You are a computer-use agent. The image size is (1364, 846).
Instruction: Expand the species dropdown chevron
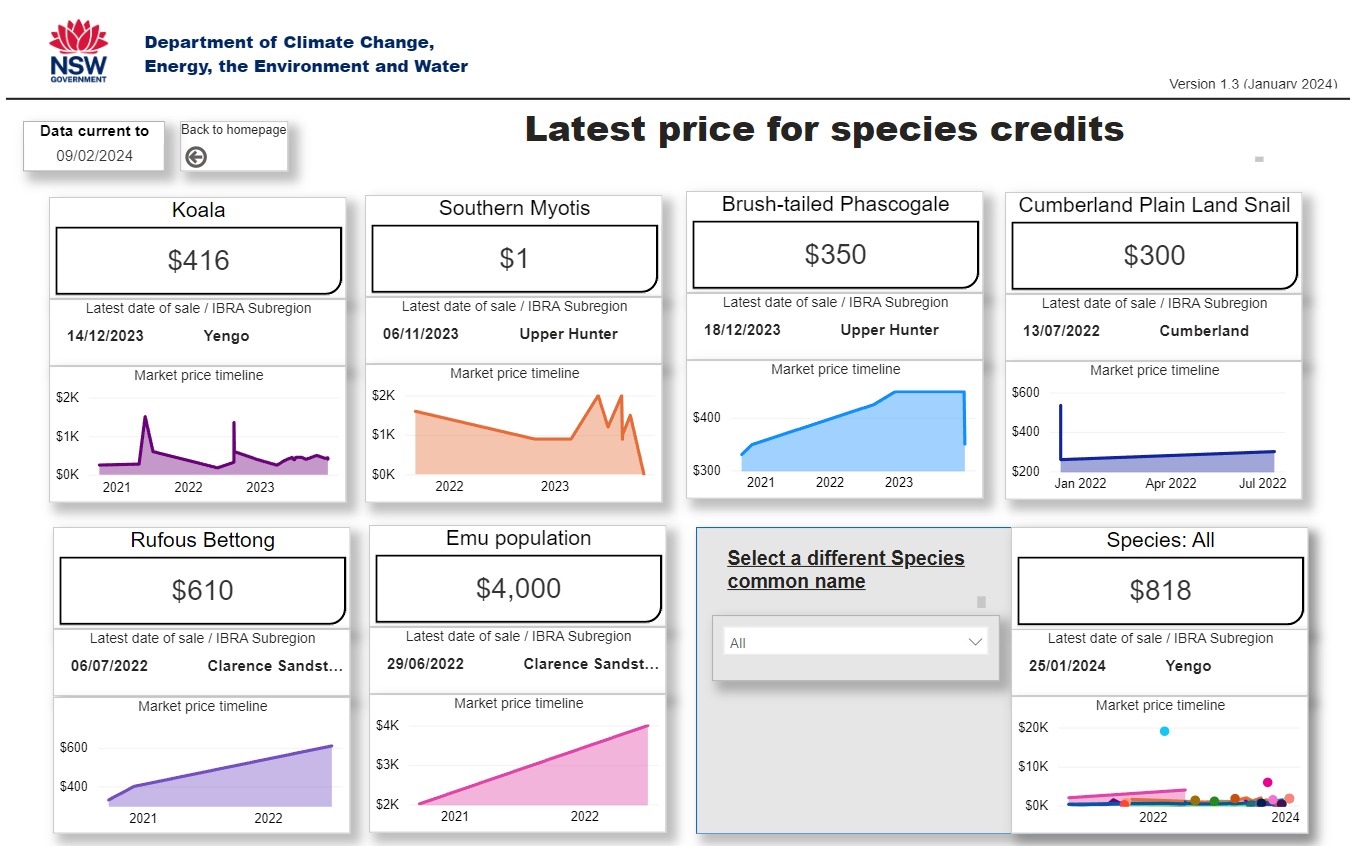coord(975,643)
